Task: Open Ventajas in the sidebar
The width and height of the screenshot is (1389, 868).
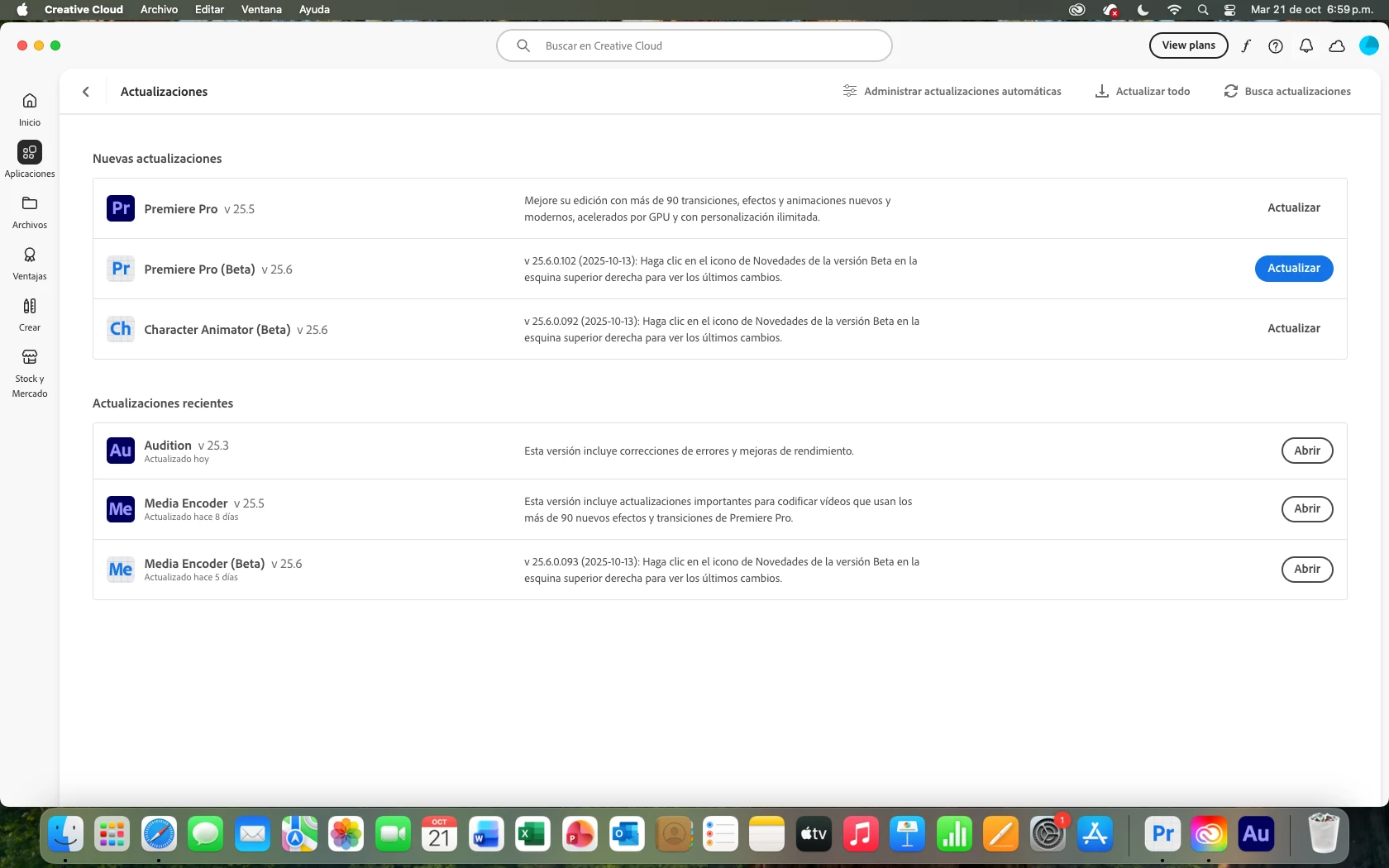Action: (x=30, y=263)
